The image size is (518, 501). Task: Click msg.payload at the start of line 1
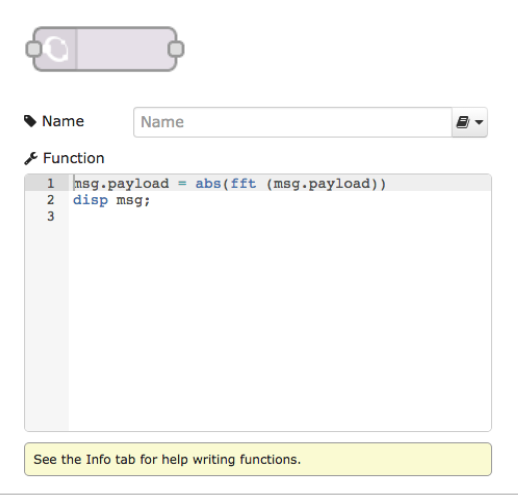(x=121, y=184)
